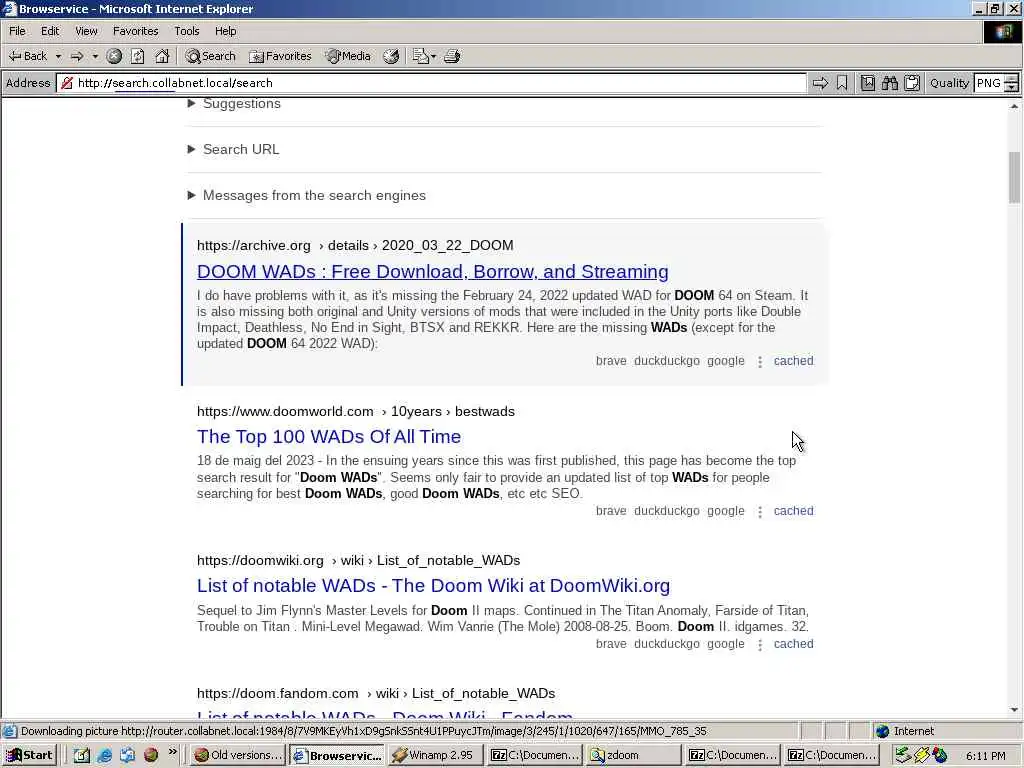This screenshot has width=1024, height=768.
Task: Click the Browservice taskbar button
Action: point(337,755)
